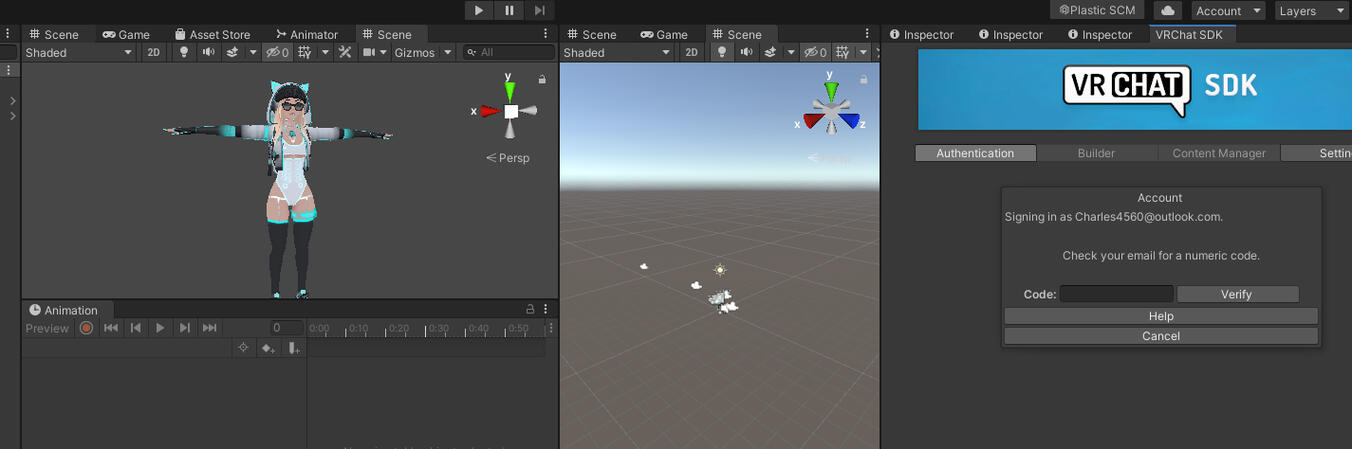
Task: Toggle Gizmos in the avatar Scene view
Action: (415, 52)
